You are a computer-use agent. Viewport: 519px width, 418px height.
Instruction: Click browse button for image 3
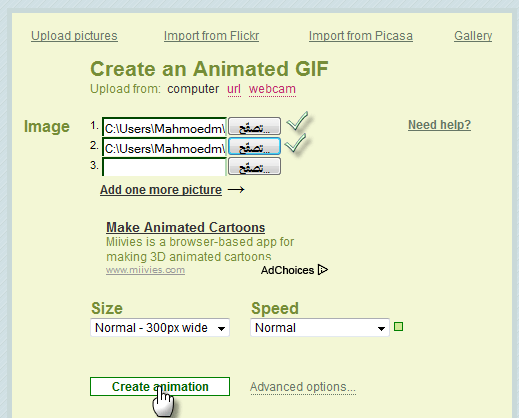point(254,166)
